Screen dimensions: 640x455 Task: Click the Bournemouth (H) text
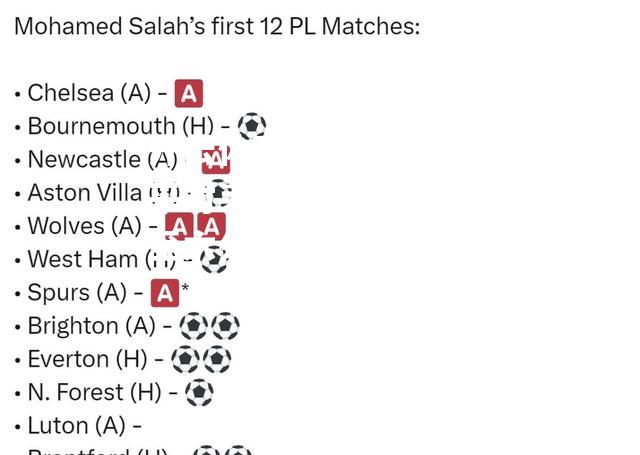pyautogui.click(x=121, y=126)
